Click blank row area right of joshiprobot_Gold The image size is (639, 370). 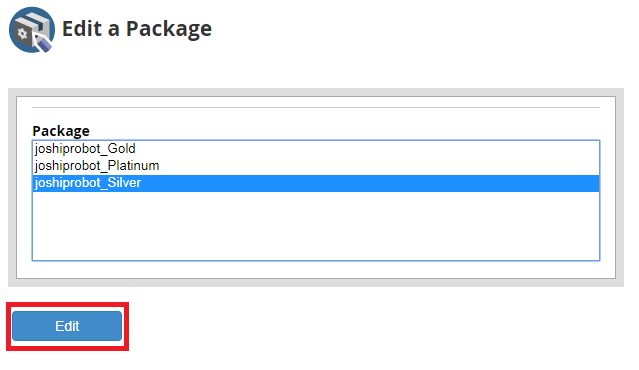pos(367,149)
